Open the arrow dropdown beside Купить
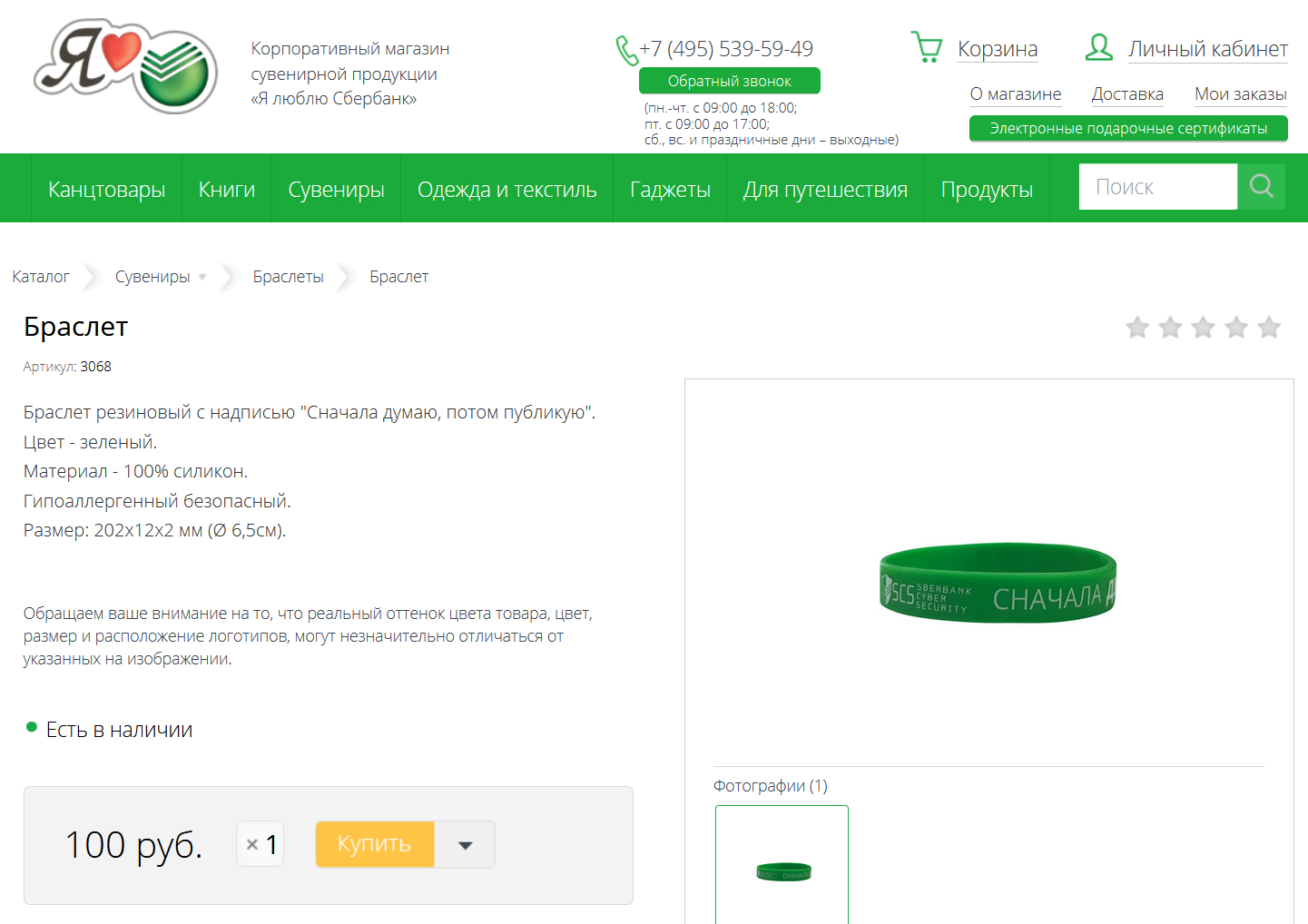1308x924 pixels. click(x=465, y=845)
